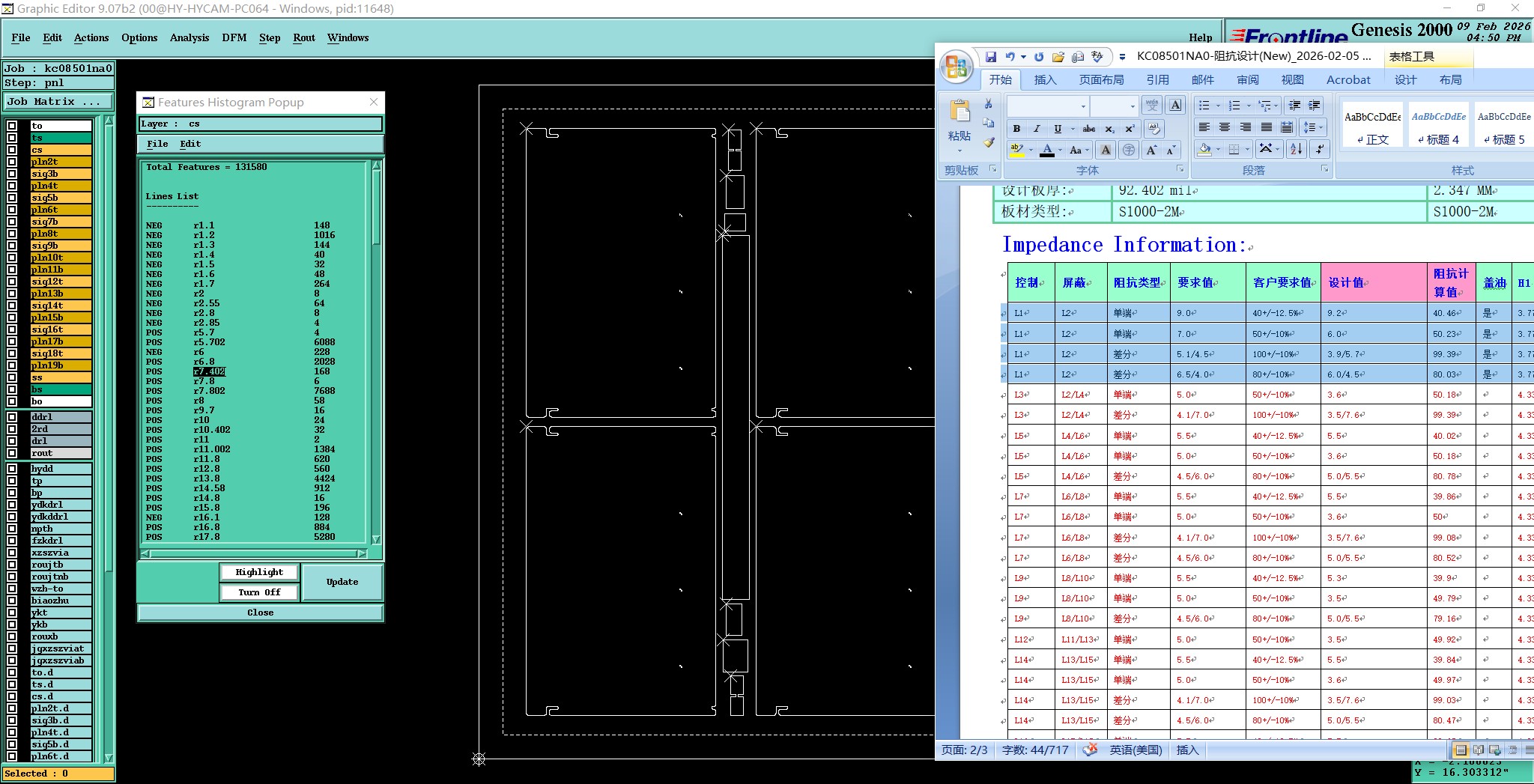
Task: Open the font name combo box
Action: pos(1048,106)
